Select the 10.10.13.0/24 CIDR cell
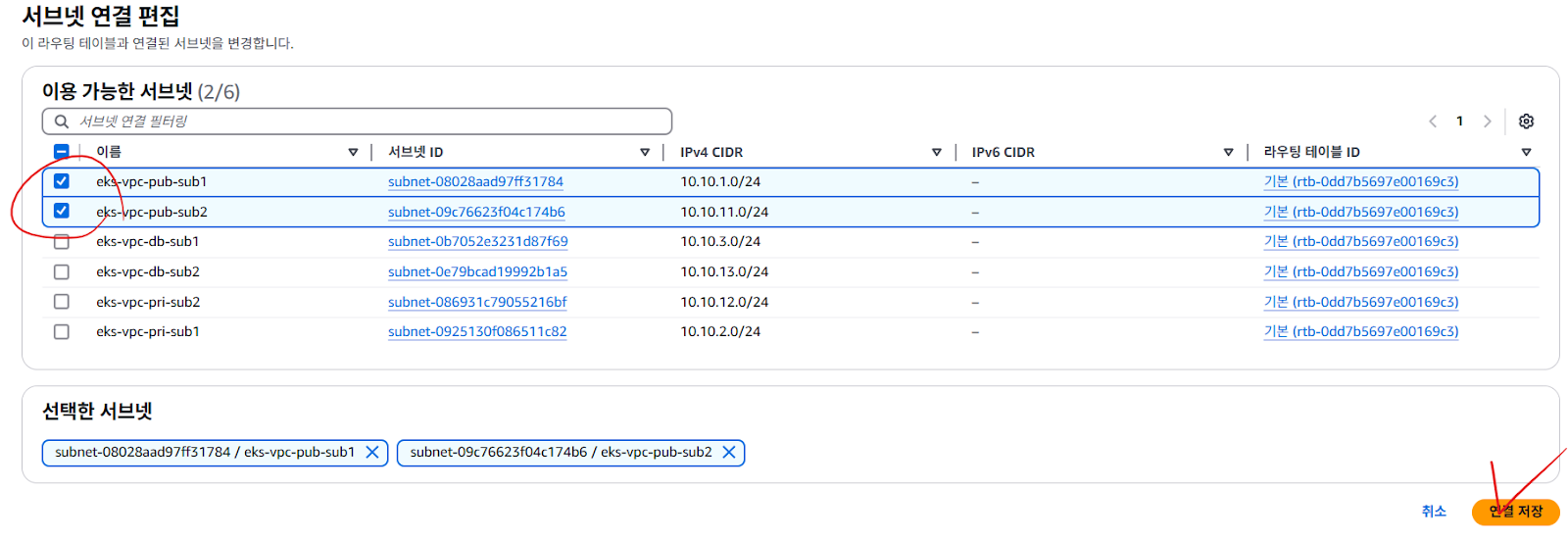1568x538 pixels. click(724, 271)
